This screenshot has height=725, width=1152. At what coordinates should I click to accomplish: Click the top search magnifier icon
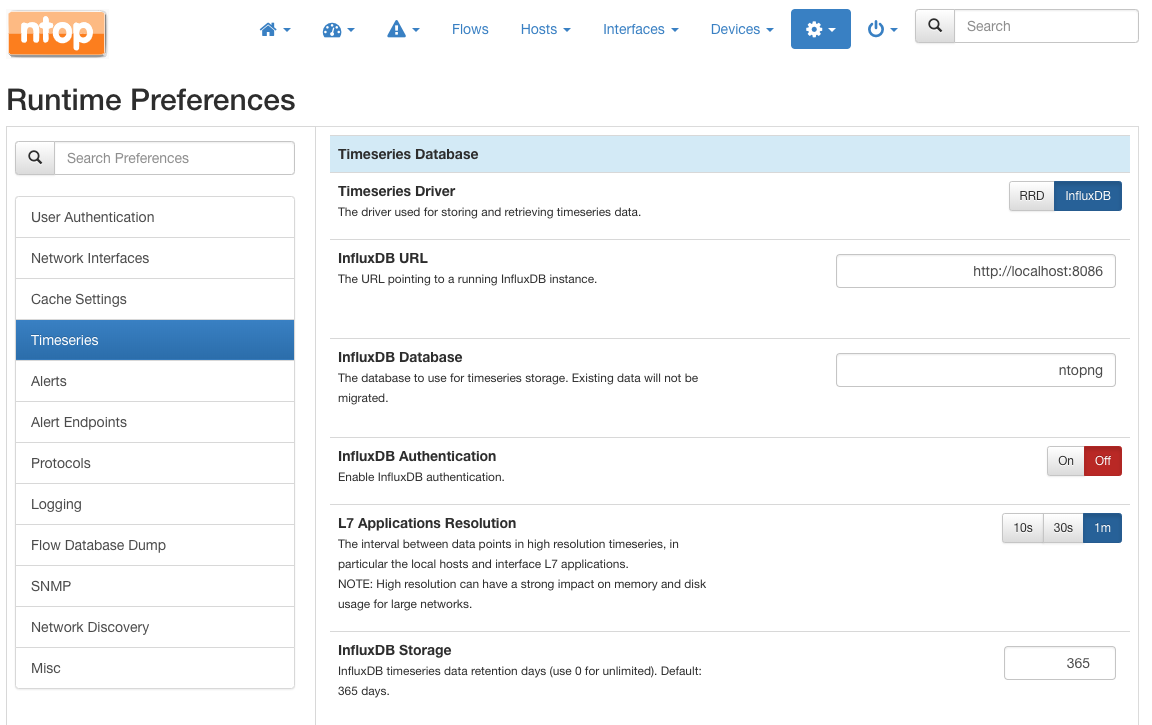935,26
